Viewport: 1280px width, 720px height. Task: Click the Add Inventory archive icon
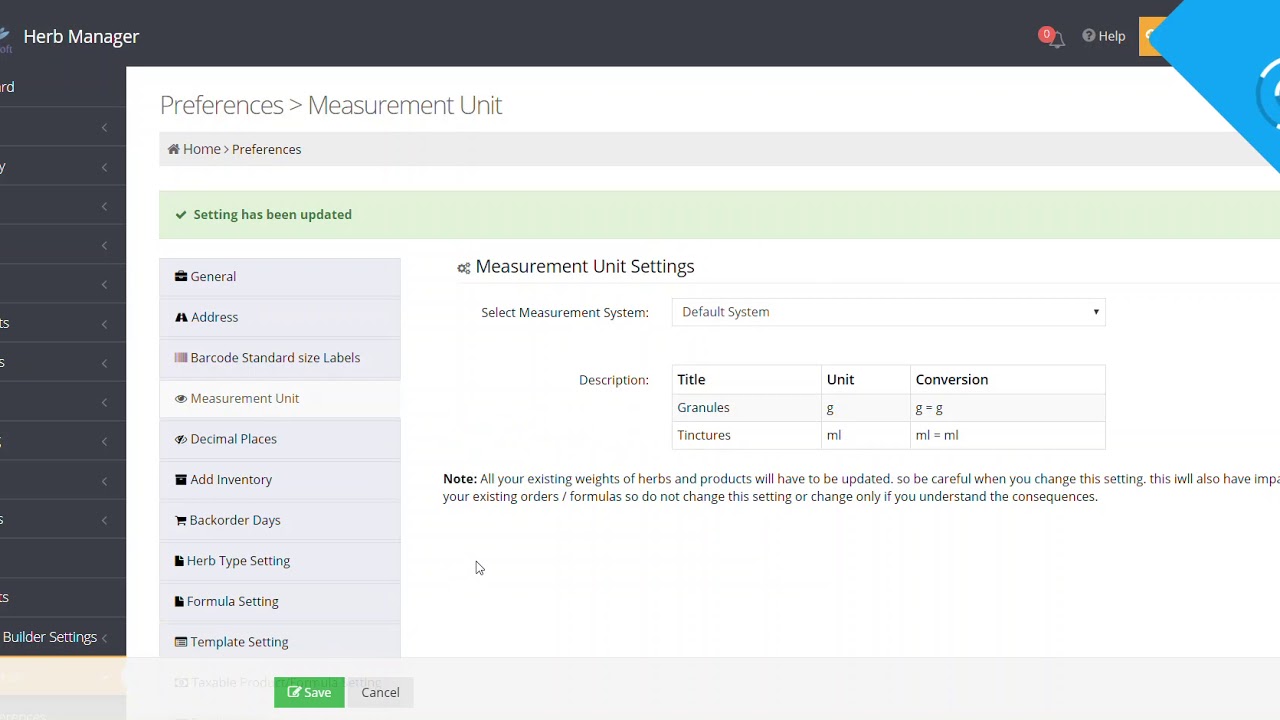(x=181, y=479)
